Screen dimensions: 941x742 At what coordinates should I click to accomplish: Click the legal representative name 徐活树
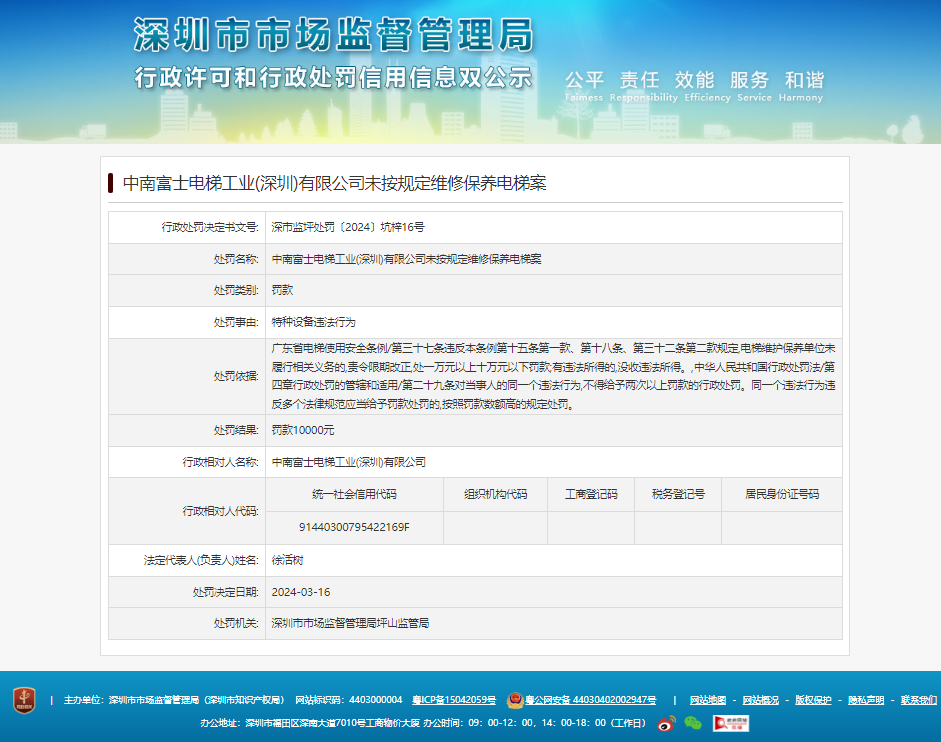click(287, 560)
